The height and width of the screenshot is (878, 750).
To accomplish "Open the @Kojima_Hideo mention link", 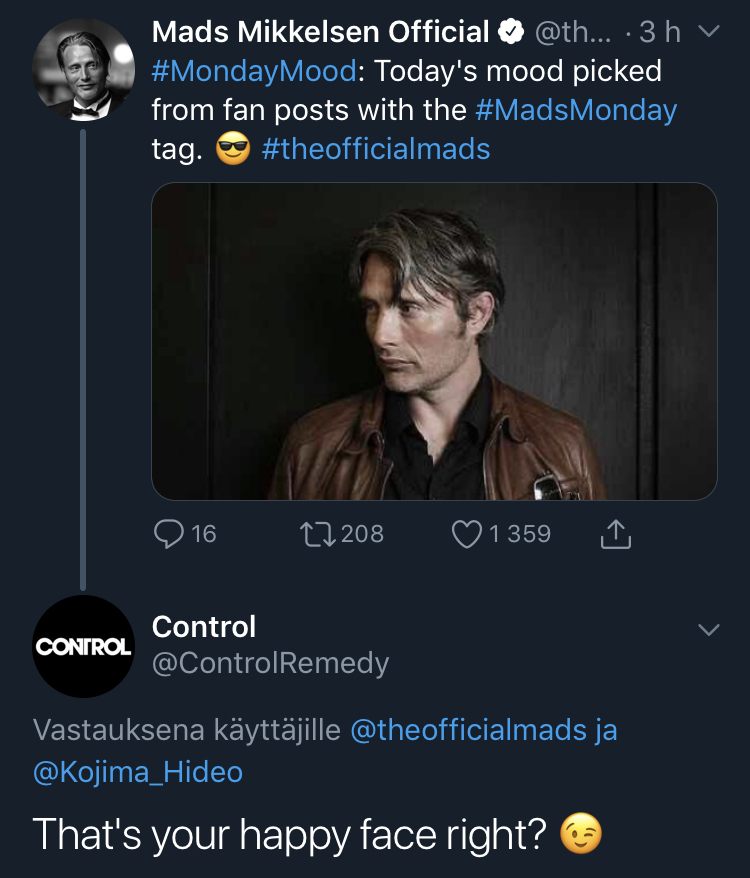I will coord(138,772).
